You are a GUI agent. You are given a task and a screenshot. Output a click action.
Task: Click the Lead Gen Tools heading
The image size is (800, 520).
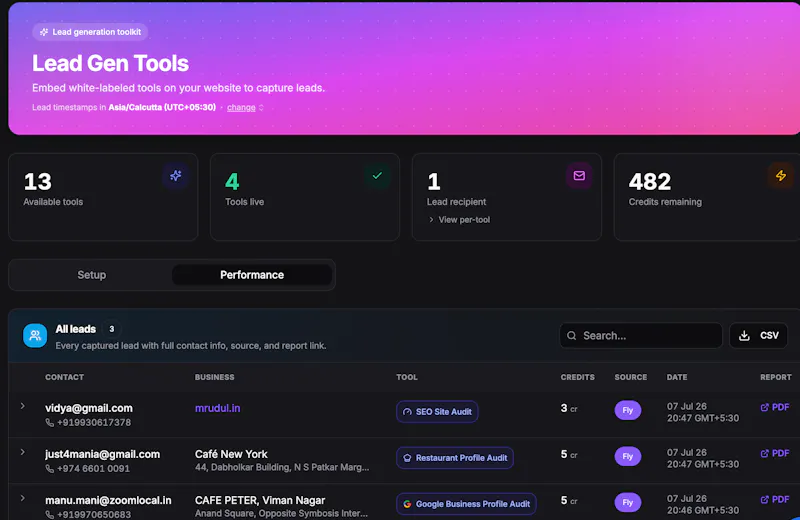click(x=110, y=63)
